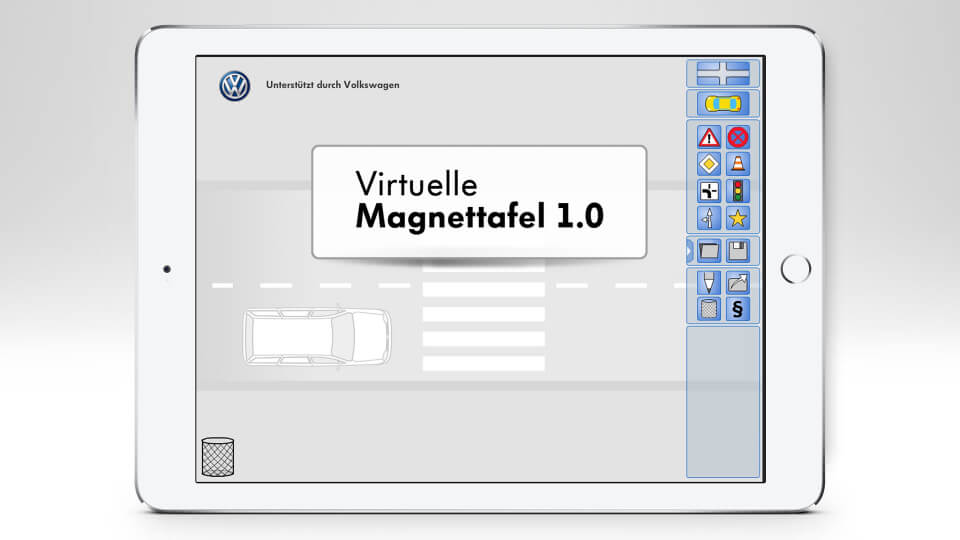Open the road intersection layouts tool
Image resolution: width=960 pixels, height=540 pixels.
pos(722,73)
